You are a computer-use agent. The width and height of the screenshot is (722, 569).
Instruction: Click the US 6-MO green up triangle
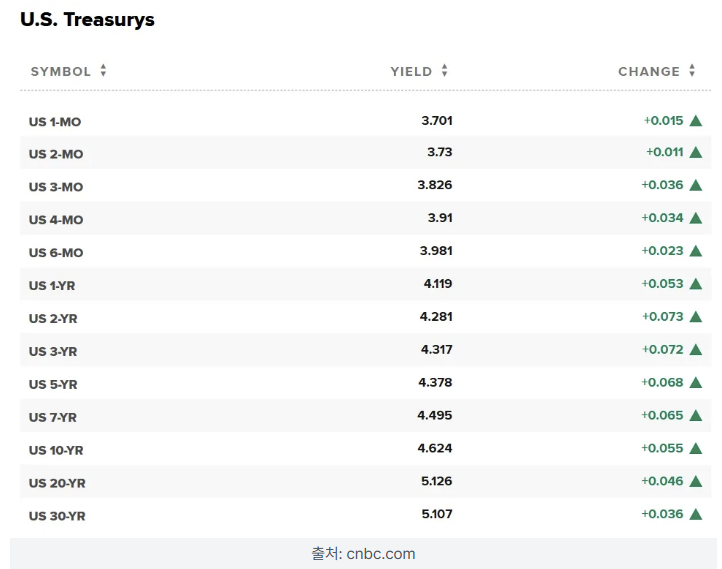pyautogui.click(x=696, y=251)
